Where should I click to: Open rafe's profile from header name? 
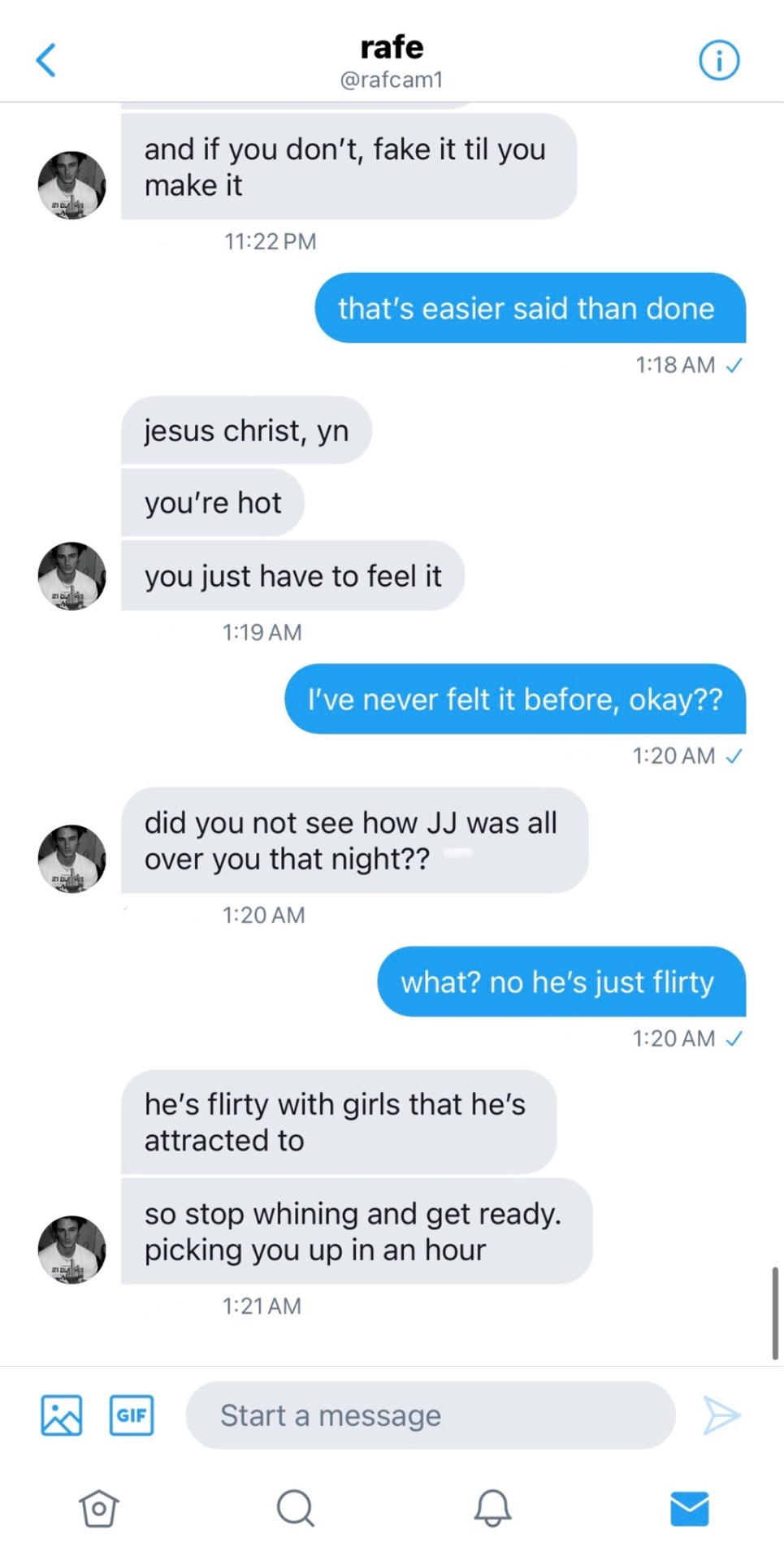(392, 47)
